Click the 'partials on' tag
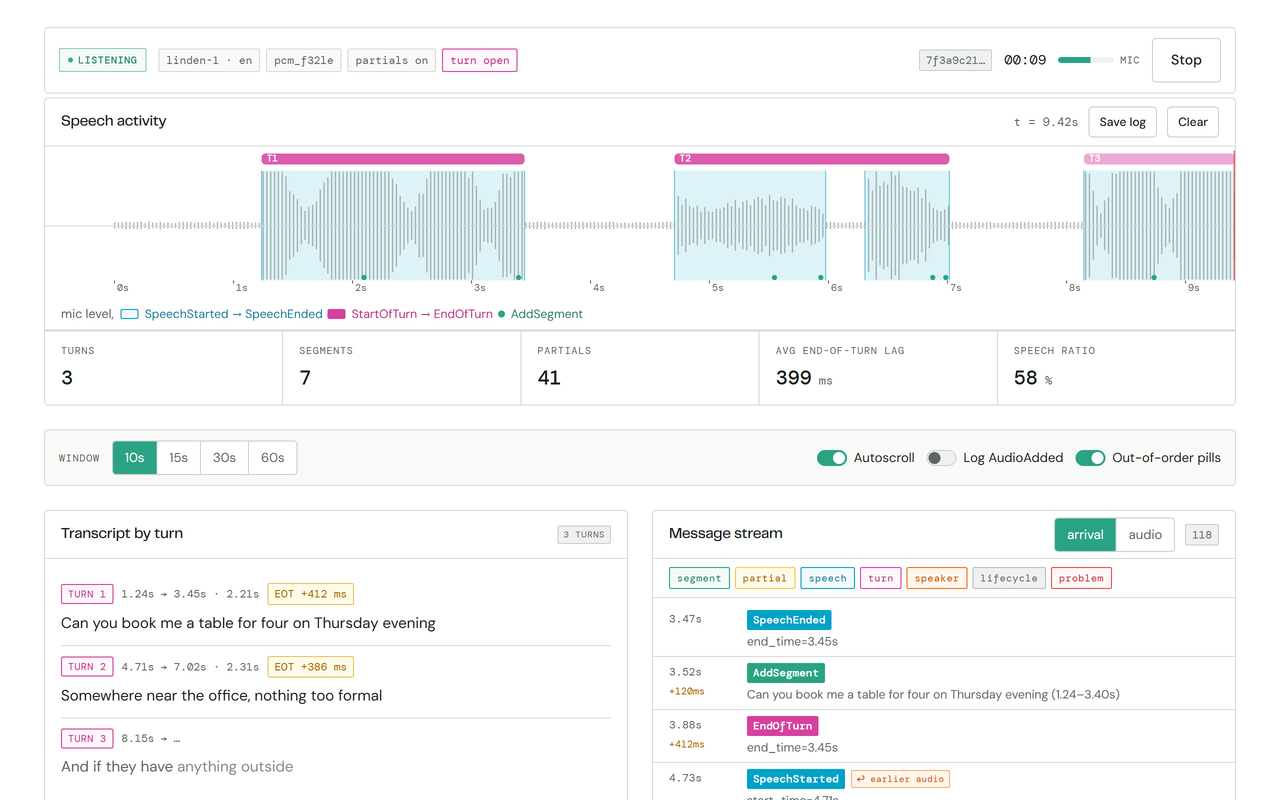Viewport: 1280px width, 800px height. [391, 60]
